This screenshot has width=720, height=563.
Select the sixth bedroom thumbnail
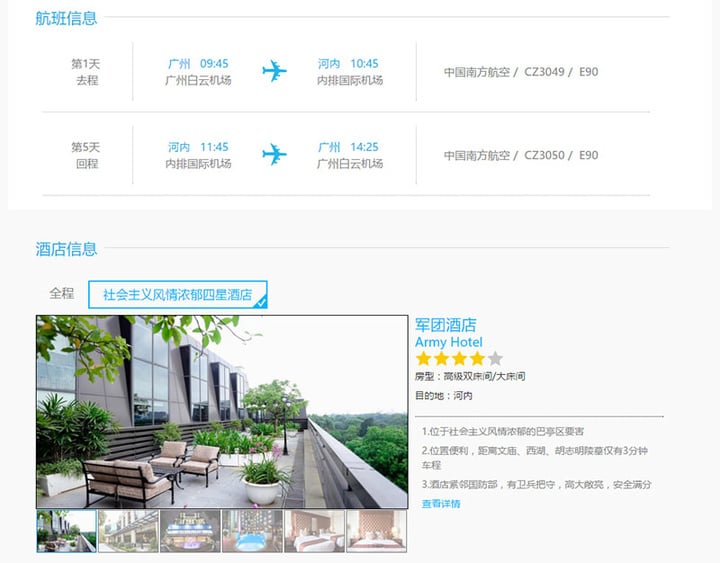click(x=377, y=531)
